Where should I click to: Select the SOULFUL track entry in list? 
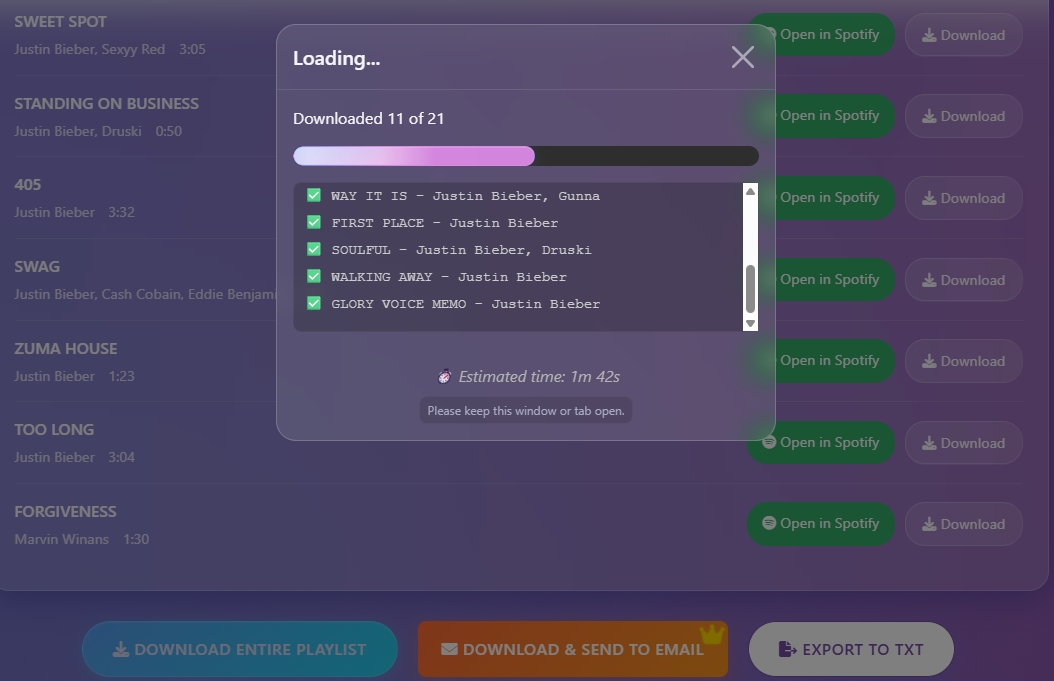460,250
